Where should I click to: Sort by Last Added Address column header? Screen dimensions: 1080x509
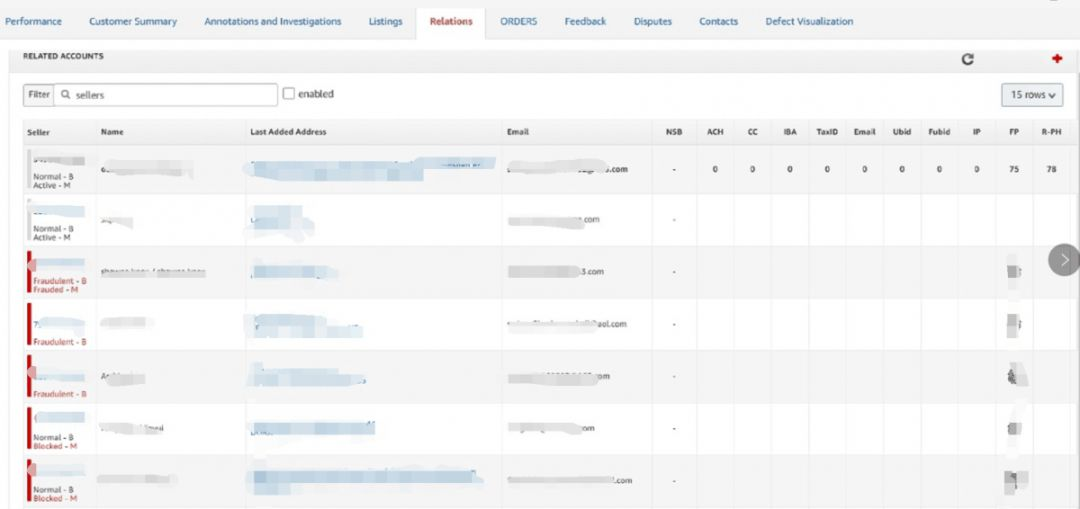pyautogui.click(x=288, y=132)
